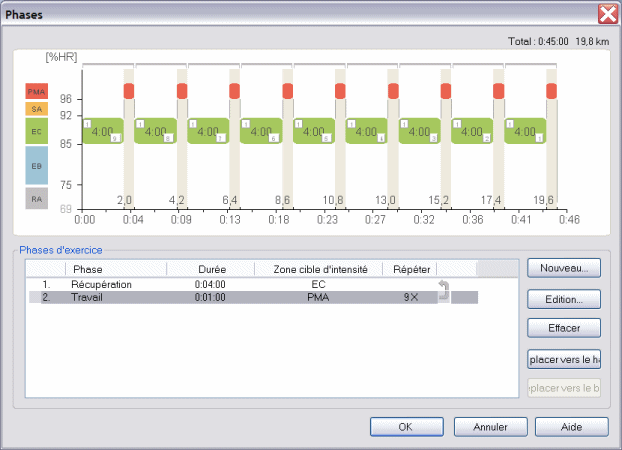The image size is (622, 450).
Task: Click the red PMA zone swatch
Action: click(36, 91)
